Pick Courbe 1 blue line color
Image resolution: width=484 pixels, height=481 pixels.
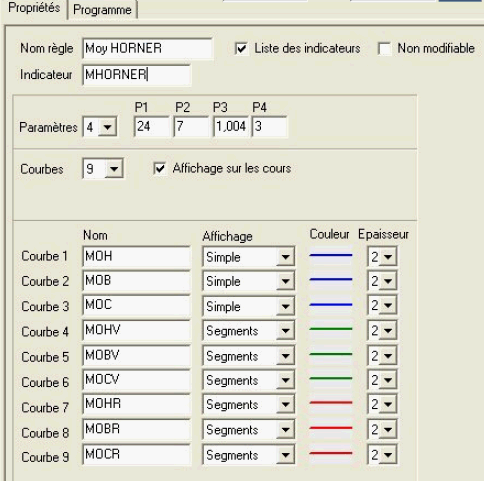click(331, 256)
